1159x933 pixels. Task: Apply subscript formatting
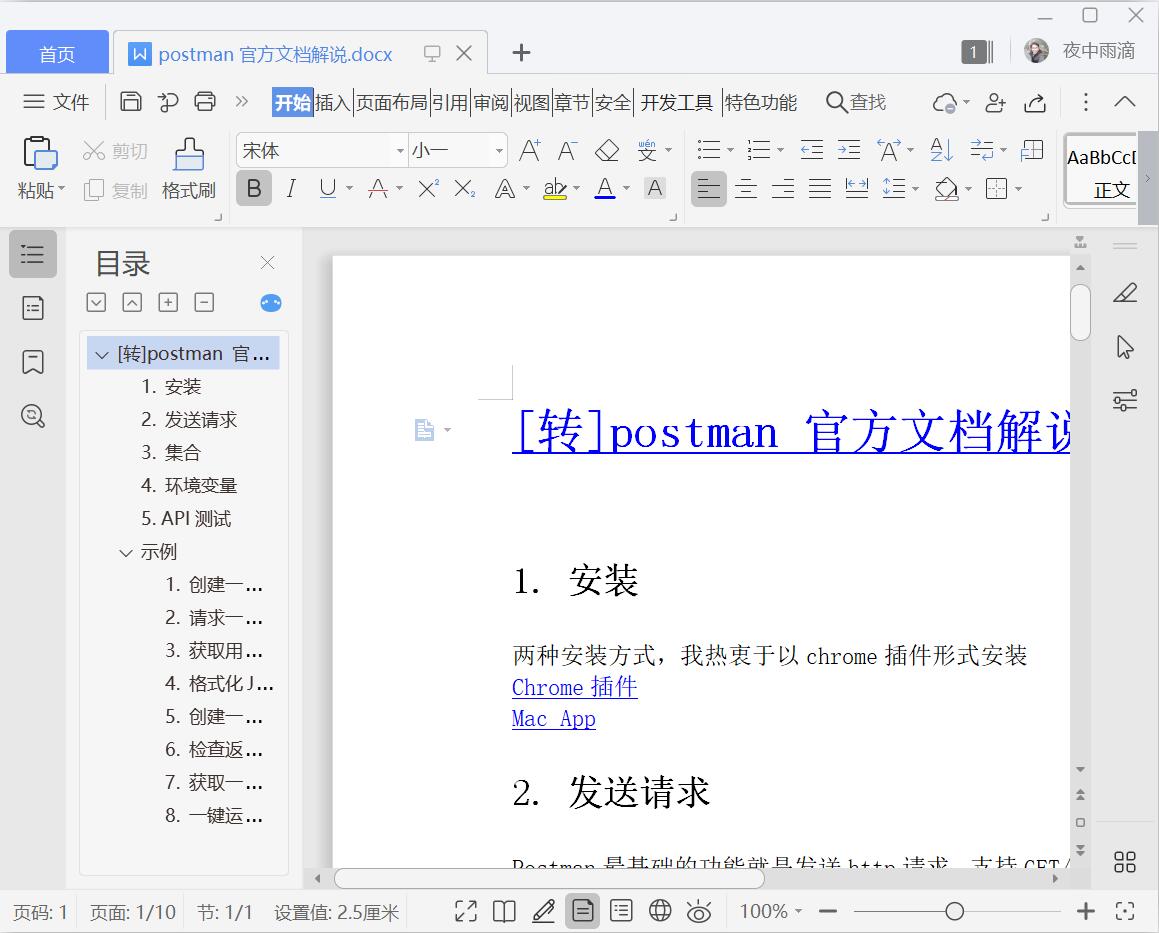[465, 189]
